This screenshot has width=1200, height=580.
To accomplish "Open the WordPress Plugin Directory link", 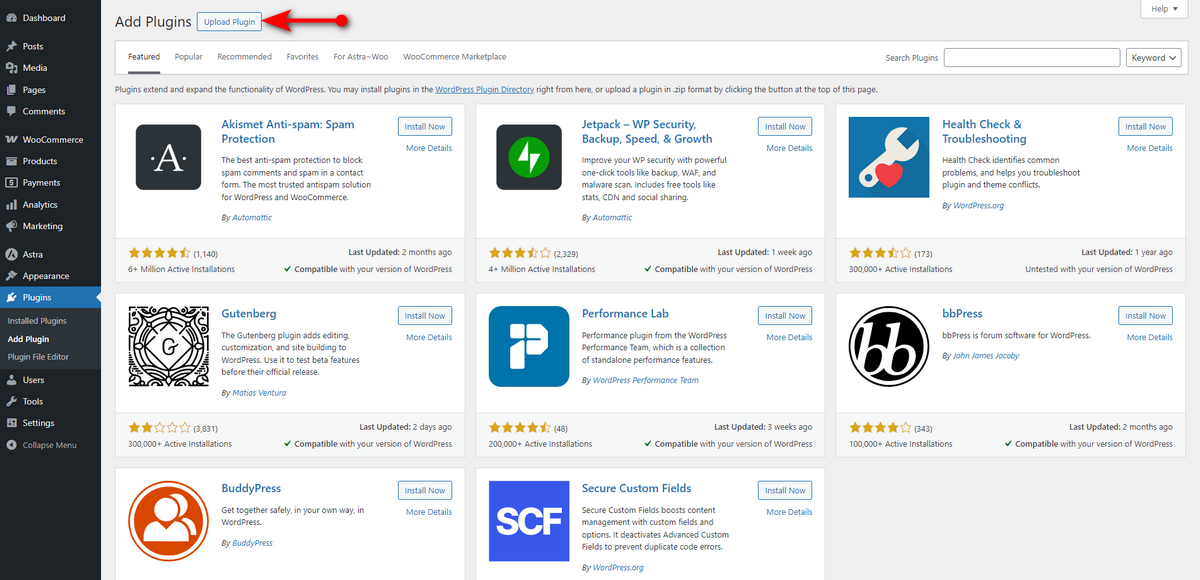I will click(x=485, y=90).
